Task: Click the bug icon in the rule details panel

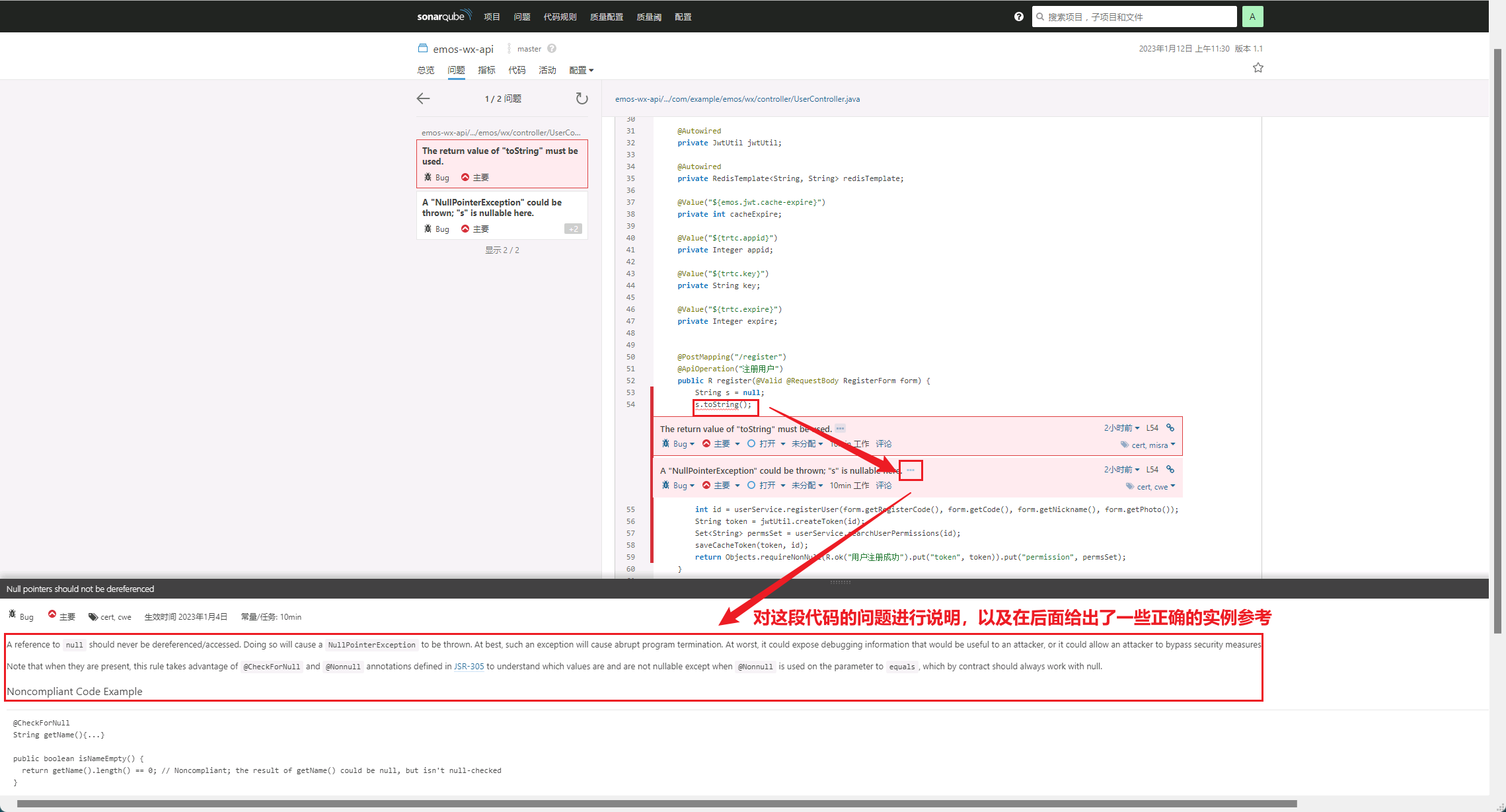Action: pyautogui.click(x=12, y=614)
